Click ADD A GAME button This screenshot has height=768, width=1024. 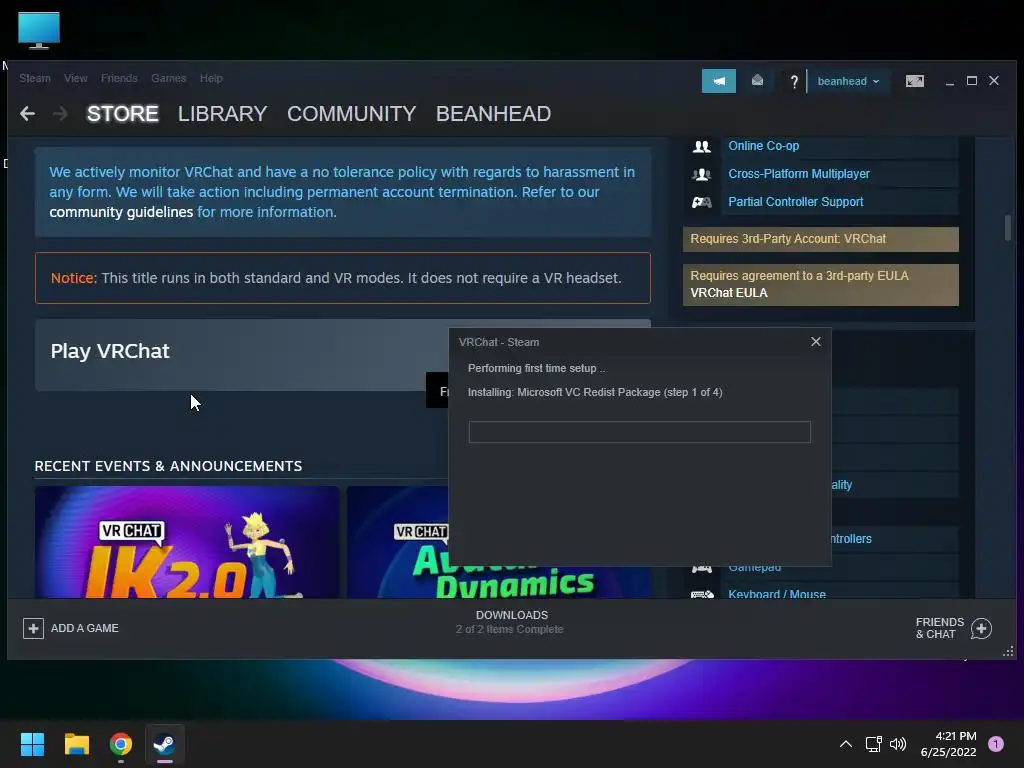click(x=71, y=628)
